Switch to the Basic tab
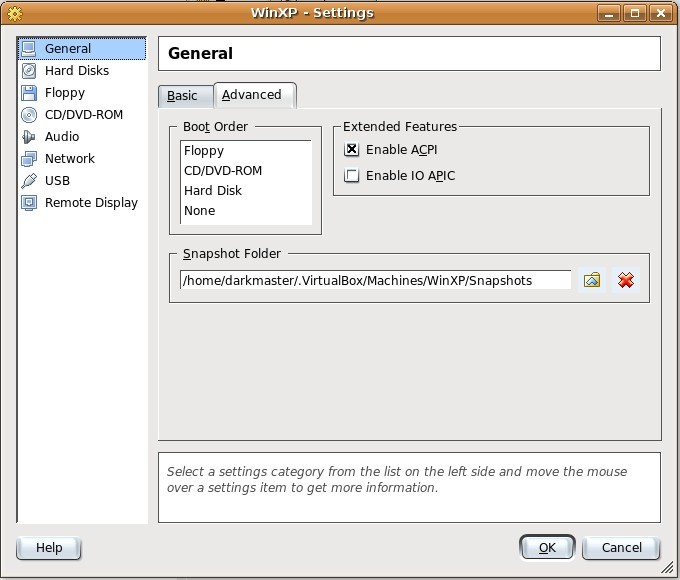Image resolution: width=680 pixels, height=580 pixels. coord(186,96)
